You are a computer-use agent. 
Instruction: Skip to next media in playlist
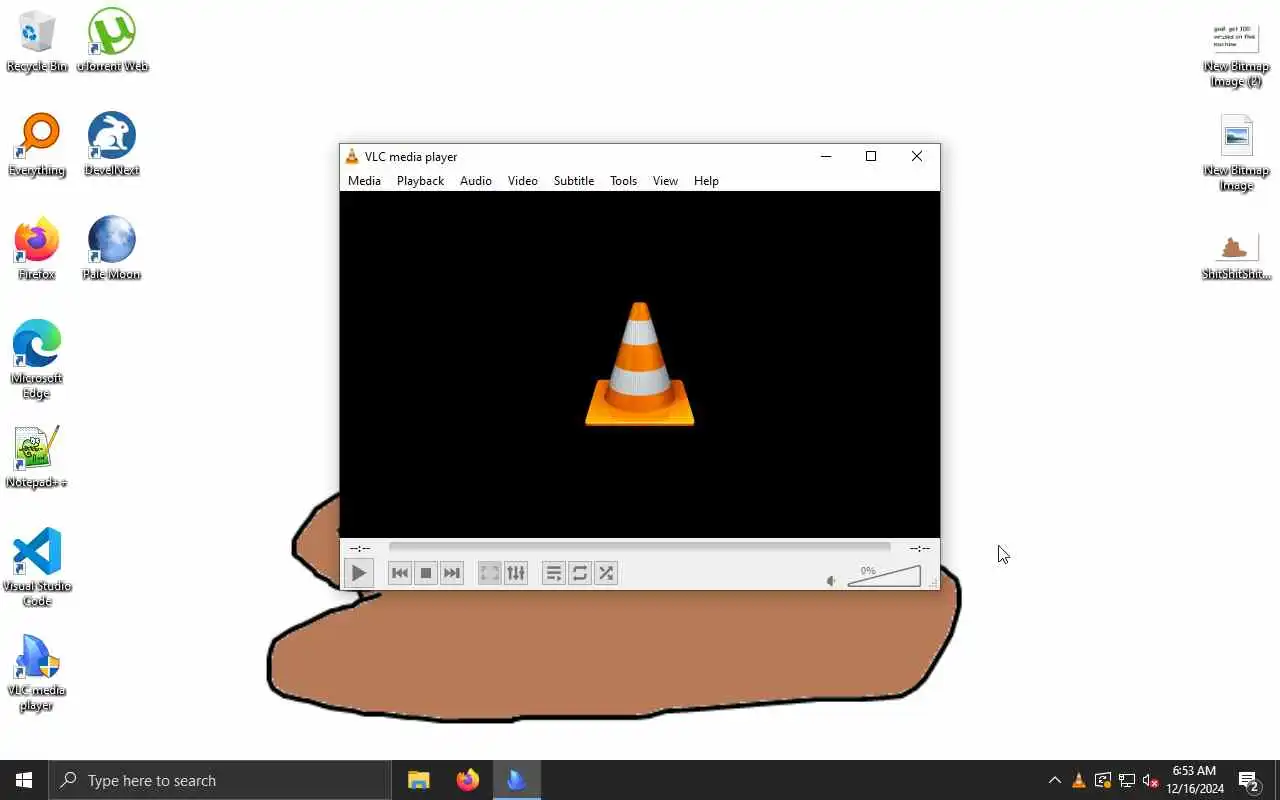pyautogui.click(x=452, y=573)
